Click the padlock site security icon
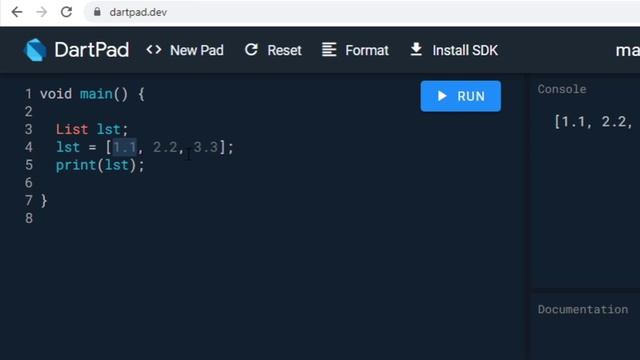The width and height of the screenshot is (640, 360). click(97, 12)
